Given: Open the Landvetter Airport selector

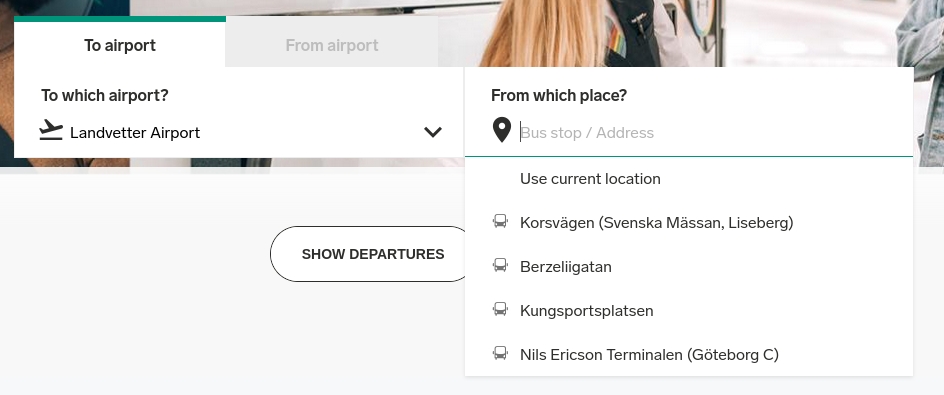Looking at the screenshot, I should pos(240,132).
